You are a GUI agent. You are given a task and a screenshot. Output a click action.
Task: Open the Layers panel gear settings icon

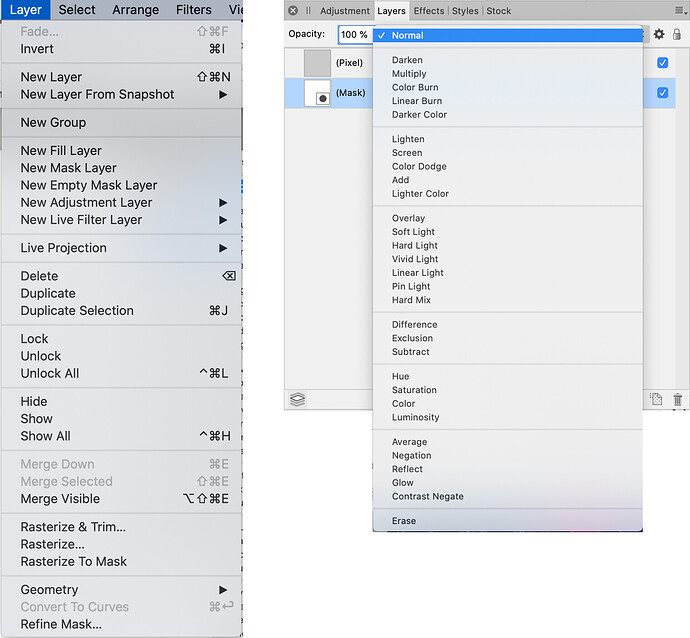(659, 34)
